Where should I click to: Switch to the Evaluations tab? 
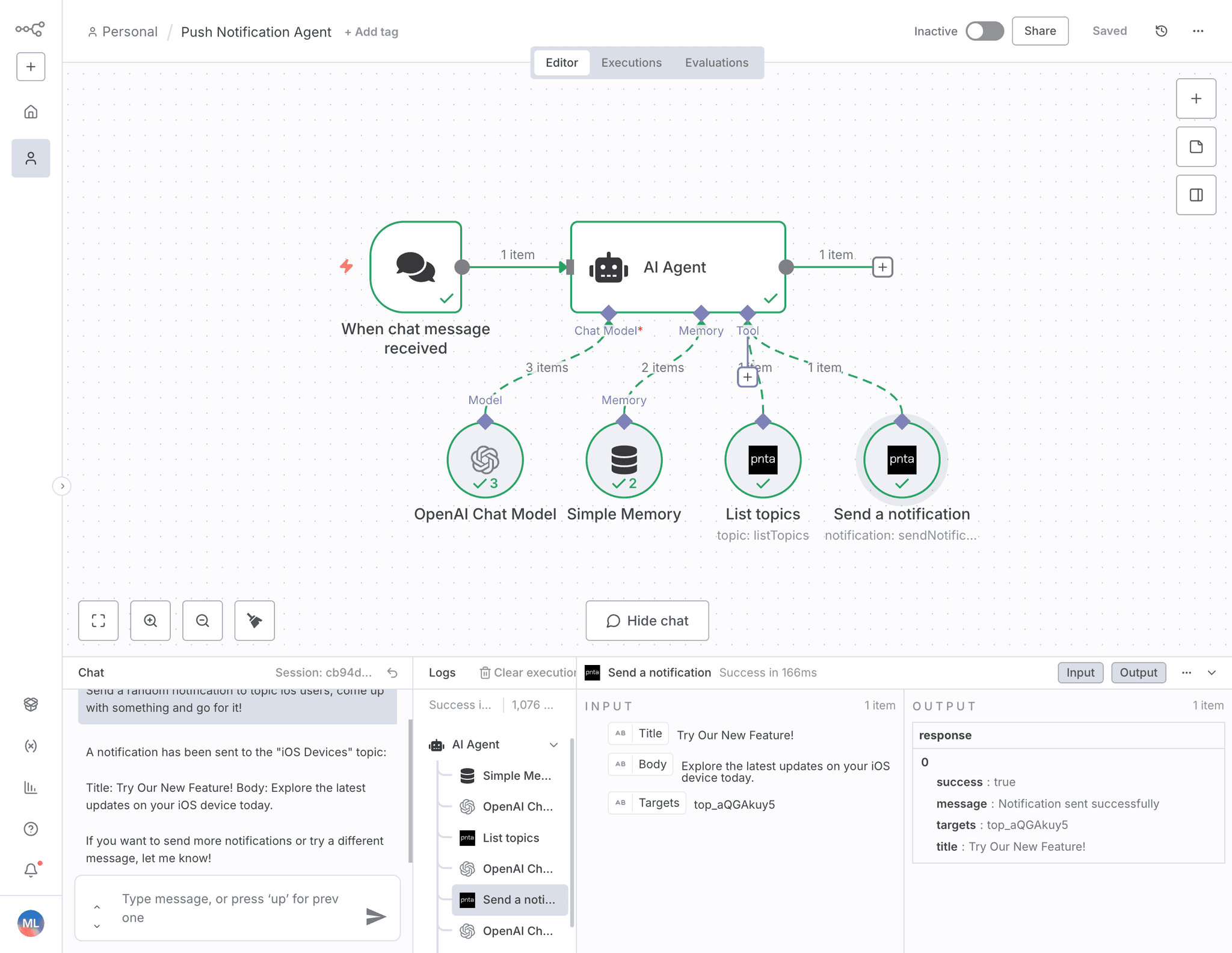[716, 63]
